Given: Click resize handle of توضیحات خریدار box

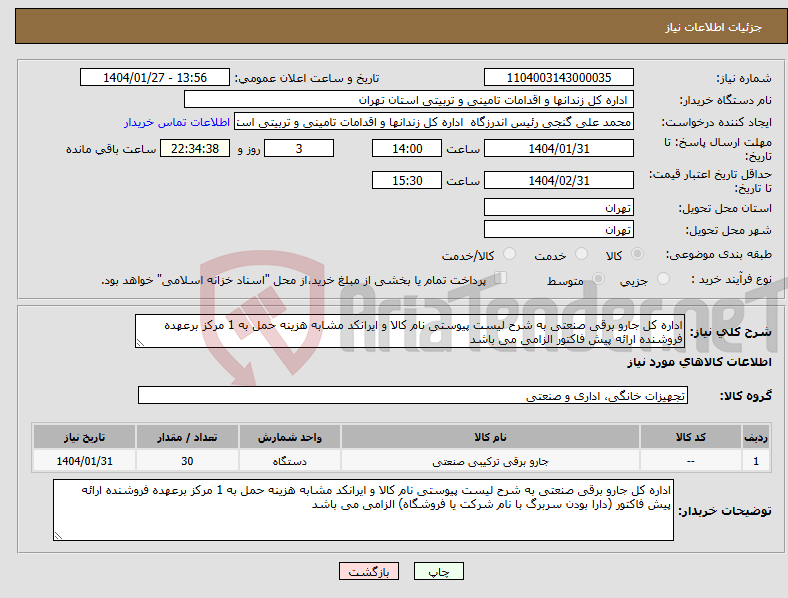Looking at the screenshot, I should pos(58,536).
